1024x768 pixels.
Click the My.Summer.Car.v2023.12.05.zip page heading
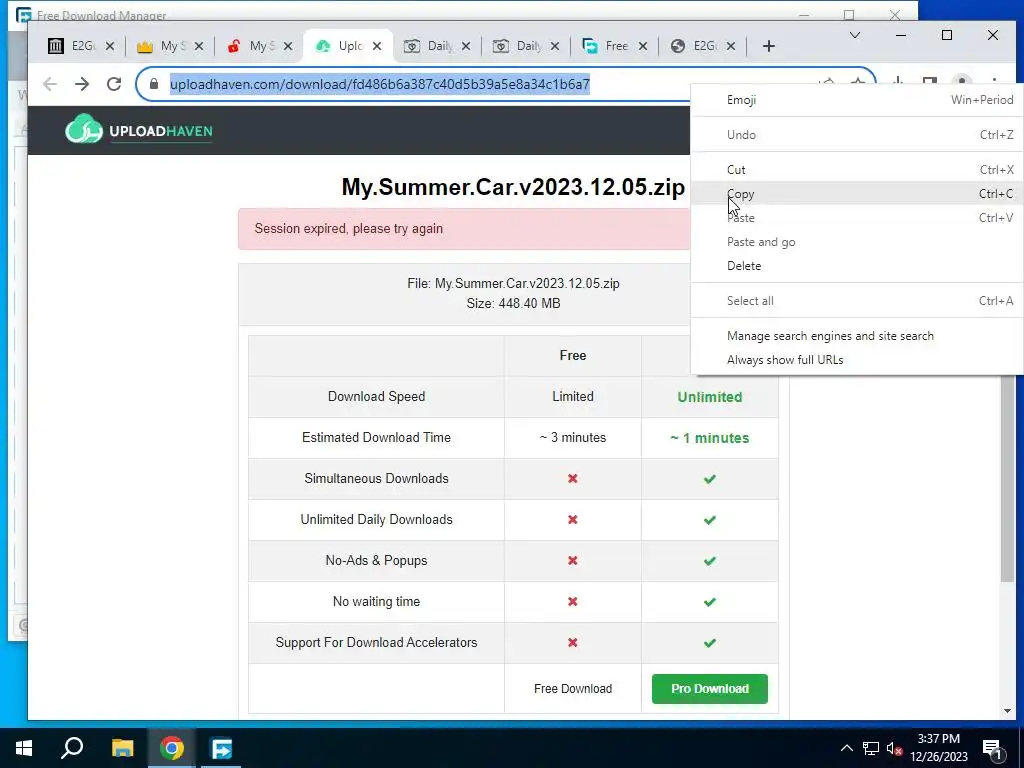(513, 187)
